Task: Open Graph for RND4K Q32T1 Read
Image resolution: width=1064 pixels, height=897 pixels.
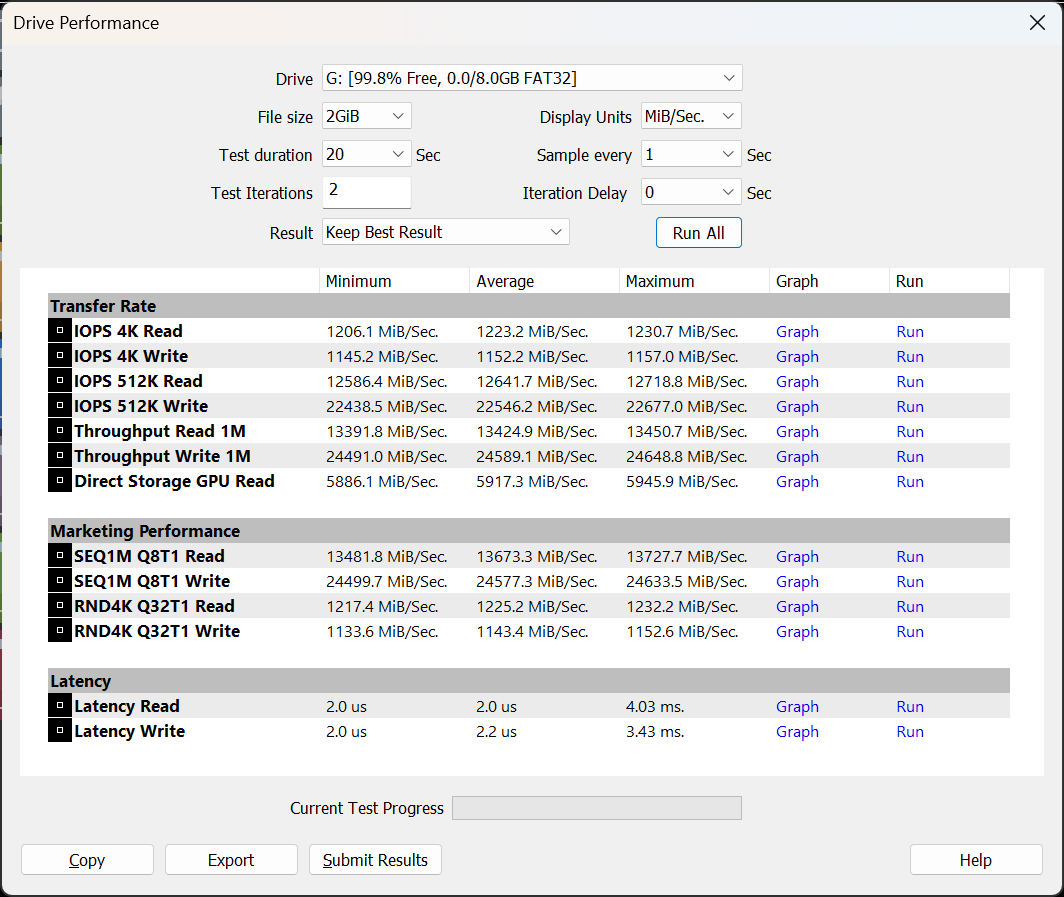Action: point(797,607)
